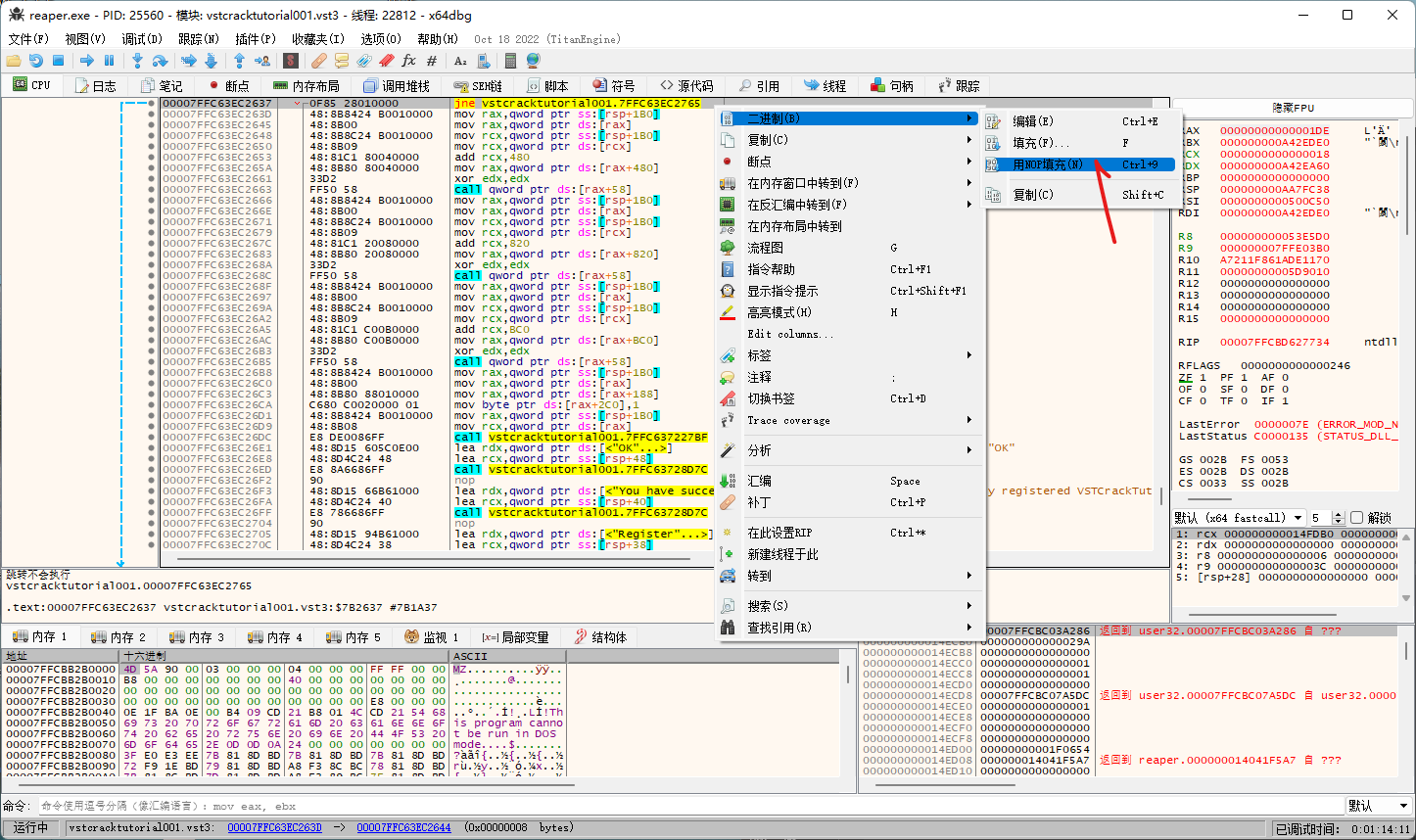
Task: Restart debugging with the restart icon
Action: pos(36,61)
